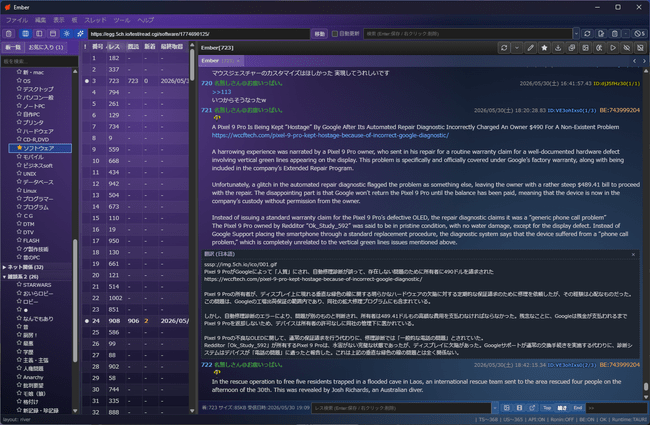650x425 pixels.
Task: Sort thread list by 新着 column
Action: 150,47
